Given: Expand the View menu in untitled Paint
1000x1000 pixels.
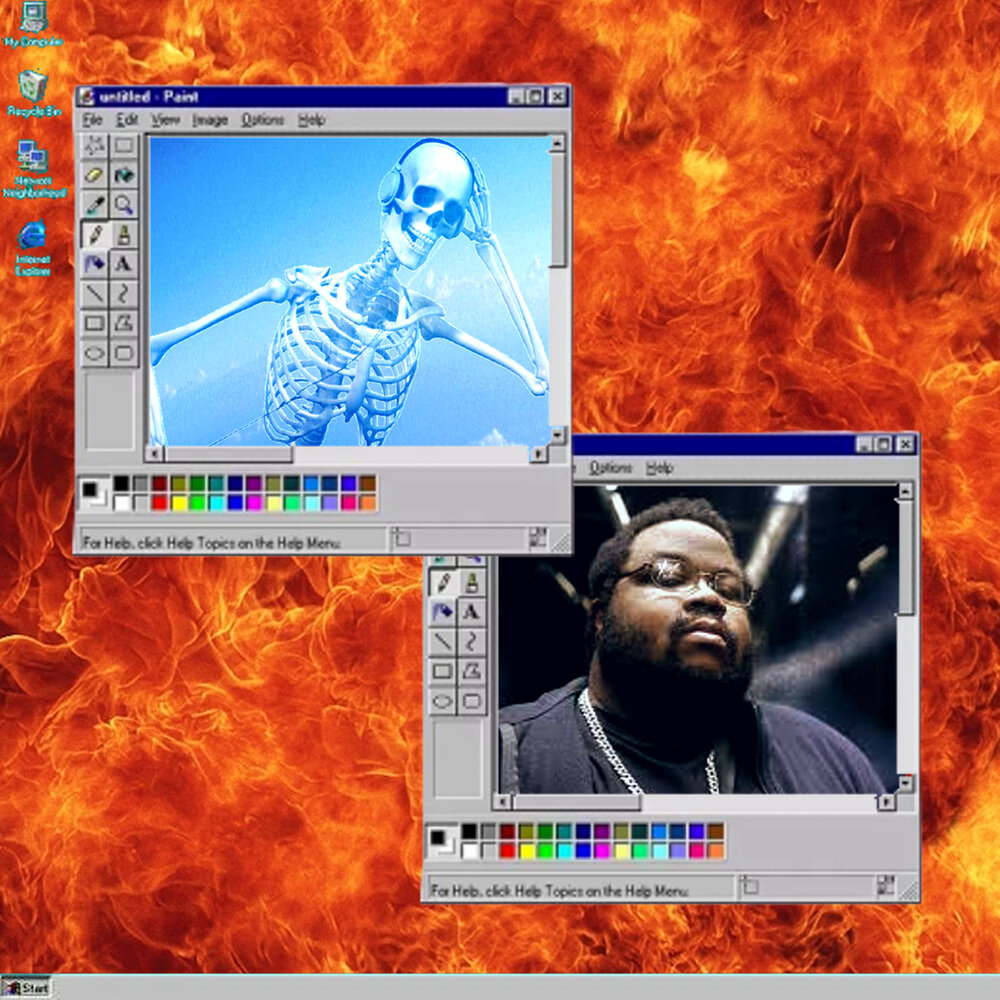Looking at the screenshot, I should coord(165,120).
